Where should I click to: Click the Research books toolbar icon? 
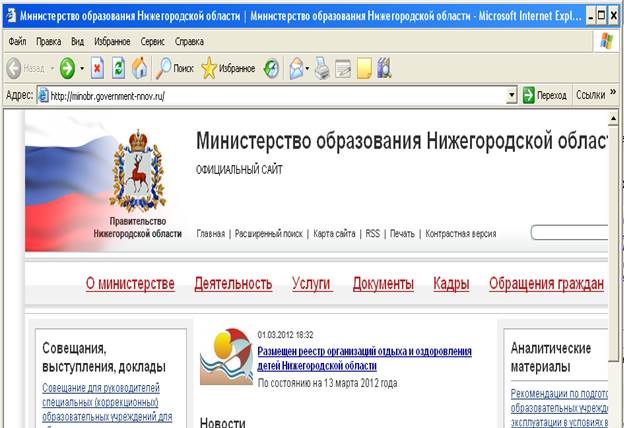(384, 68)
